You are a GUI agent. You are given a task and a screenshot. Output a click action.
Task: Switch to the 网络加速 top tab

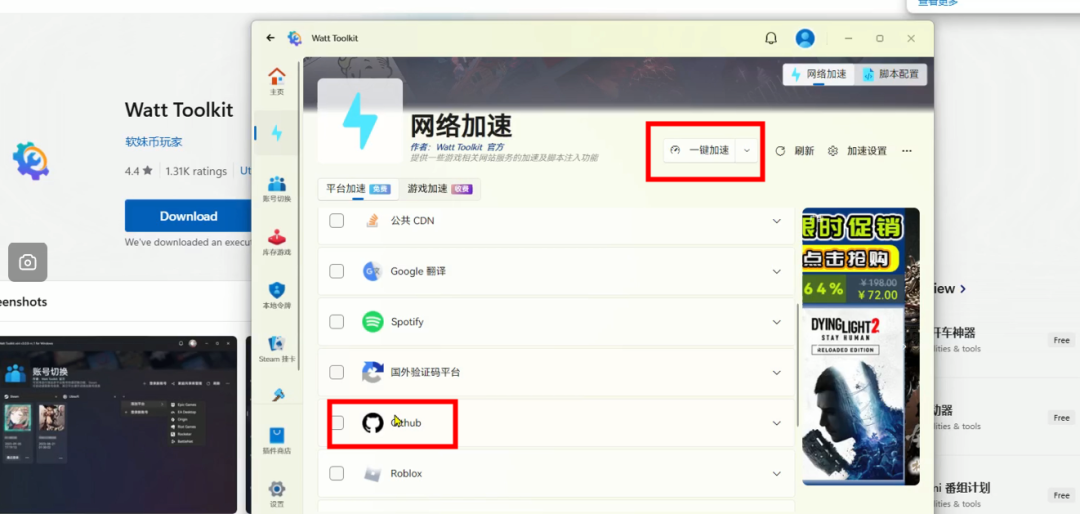819,74
